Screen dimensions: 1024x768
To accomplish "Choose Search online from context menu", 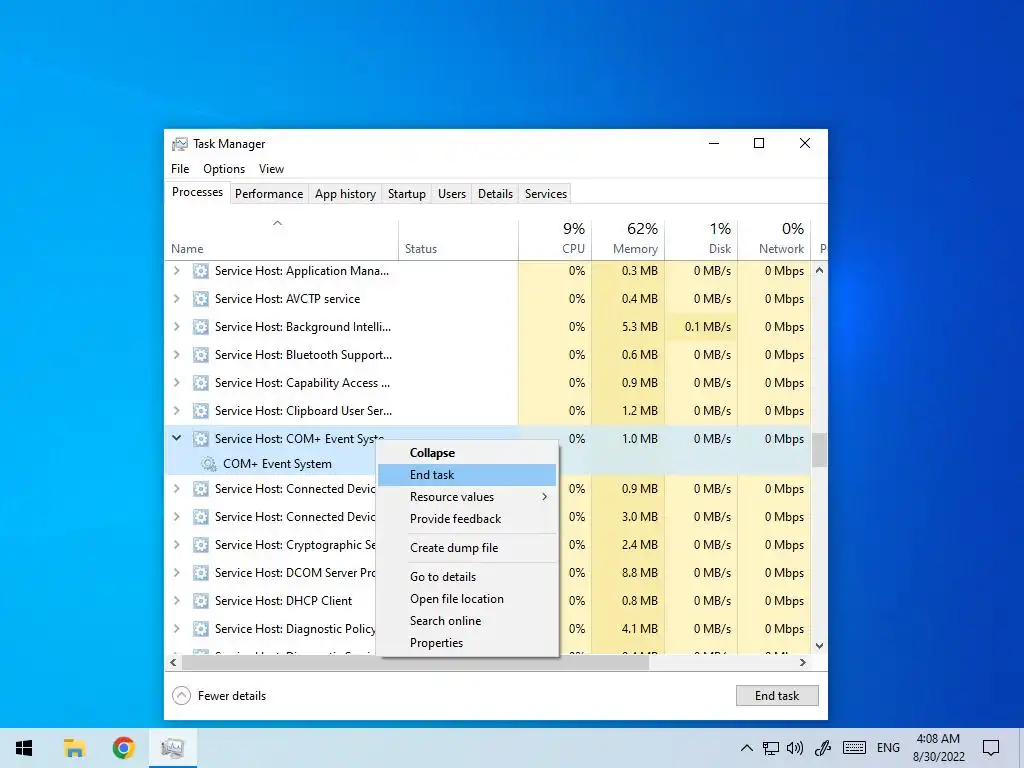I will [x=467, y=621].
